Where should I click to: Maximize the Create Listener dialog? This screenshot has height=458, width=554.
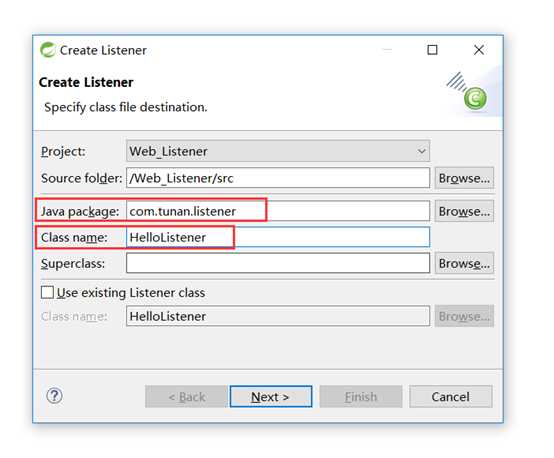[x=432, y=50]
